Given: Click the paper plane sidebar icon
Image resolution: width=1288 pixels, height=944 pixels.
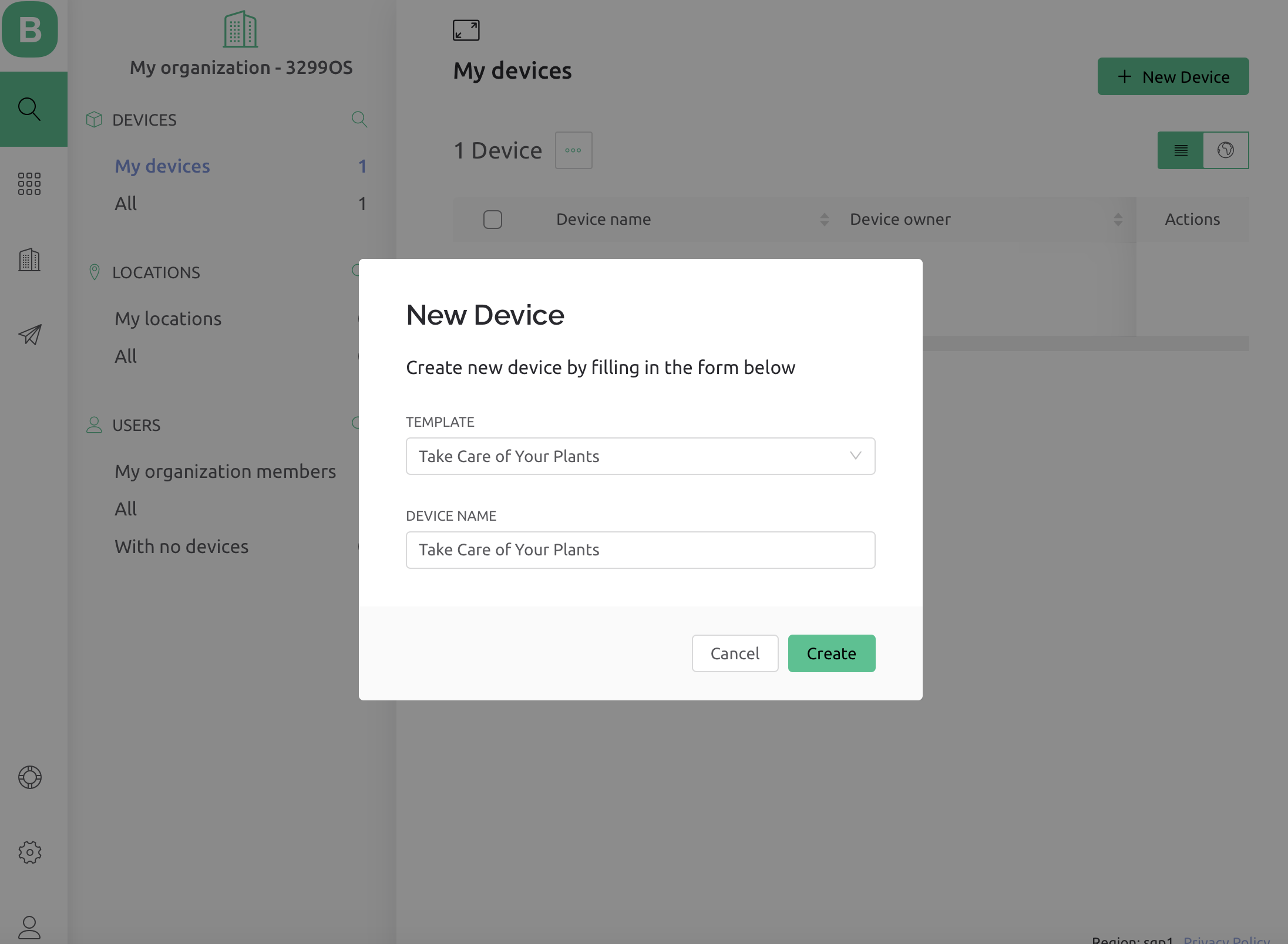Looking at the screenshot, I should [29, 335].
